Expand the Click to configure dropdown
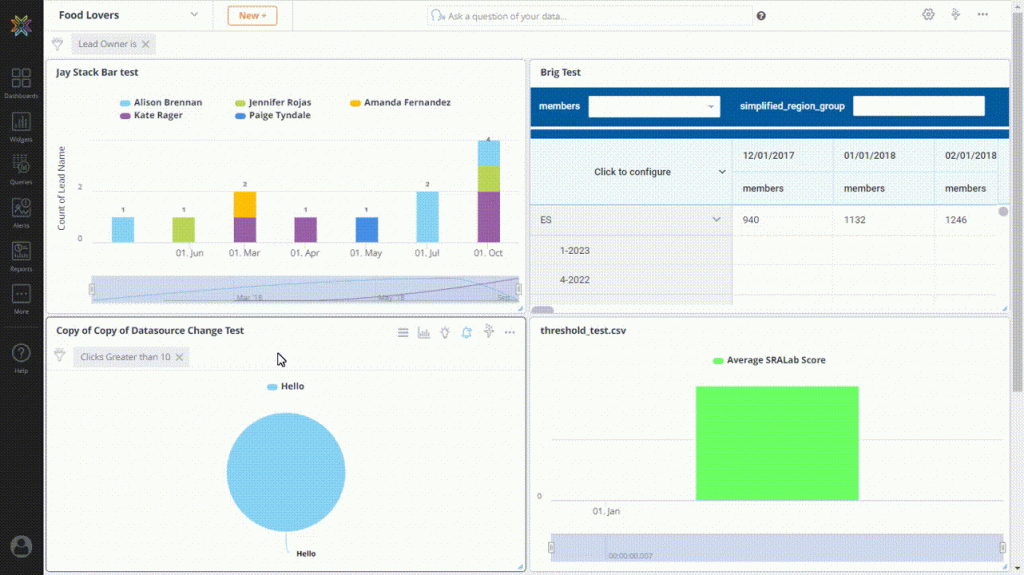 point(722,172)
